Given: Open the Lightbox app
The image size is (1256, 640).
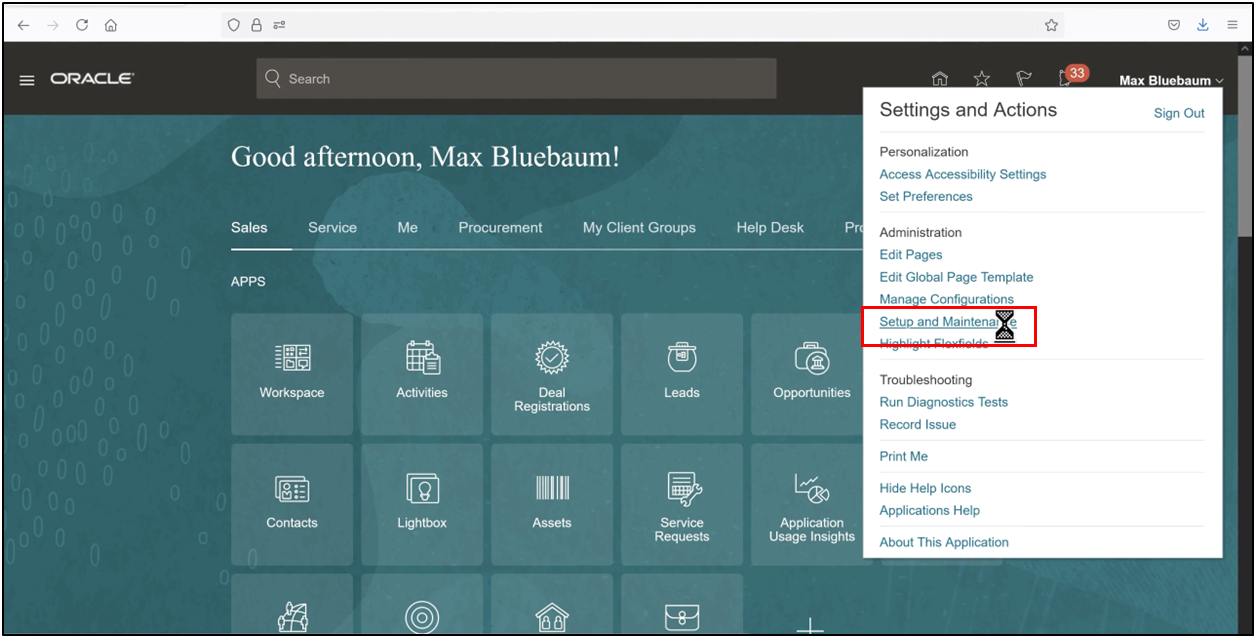Looking at the screenshot, I should [422, 504].
